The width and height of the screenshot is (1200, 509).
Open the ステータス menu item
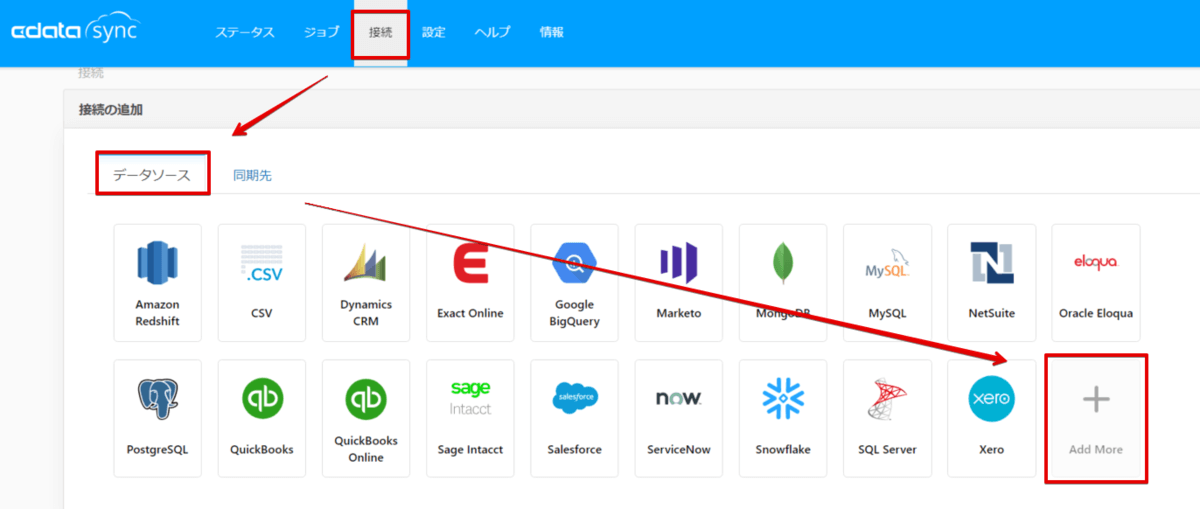(x=245, y=32)
